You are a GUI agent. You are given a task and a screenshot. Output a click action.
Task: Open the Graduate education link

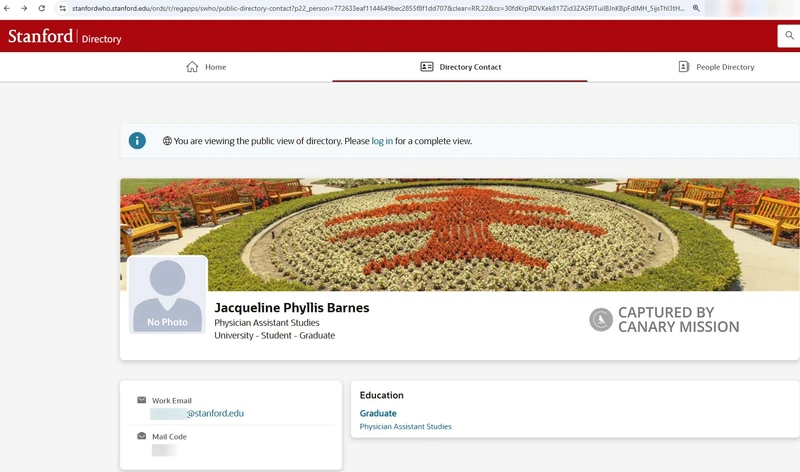pos(378,413)
